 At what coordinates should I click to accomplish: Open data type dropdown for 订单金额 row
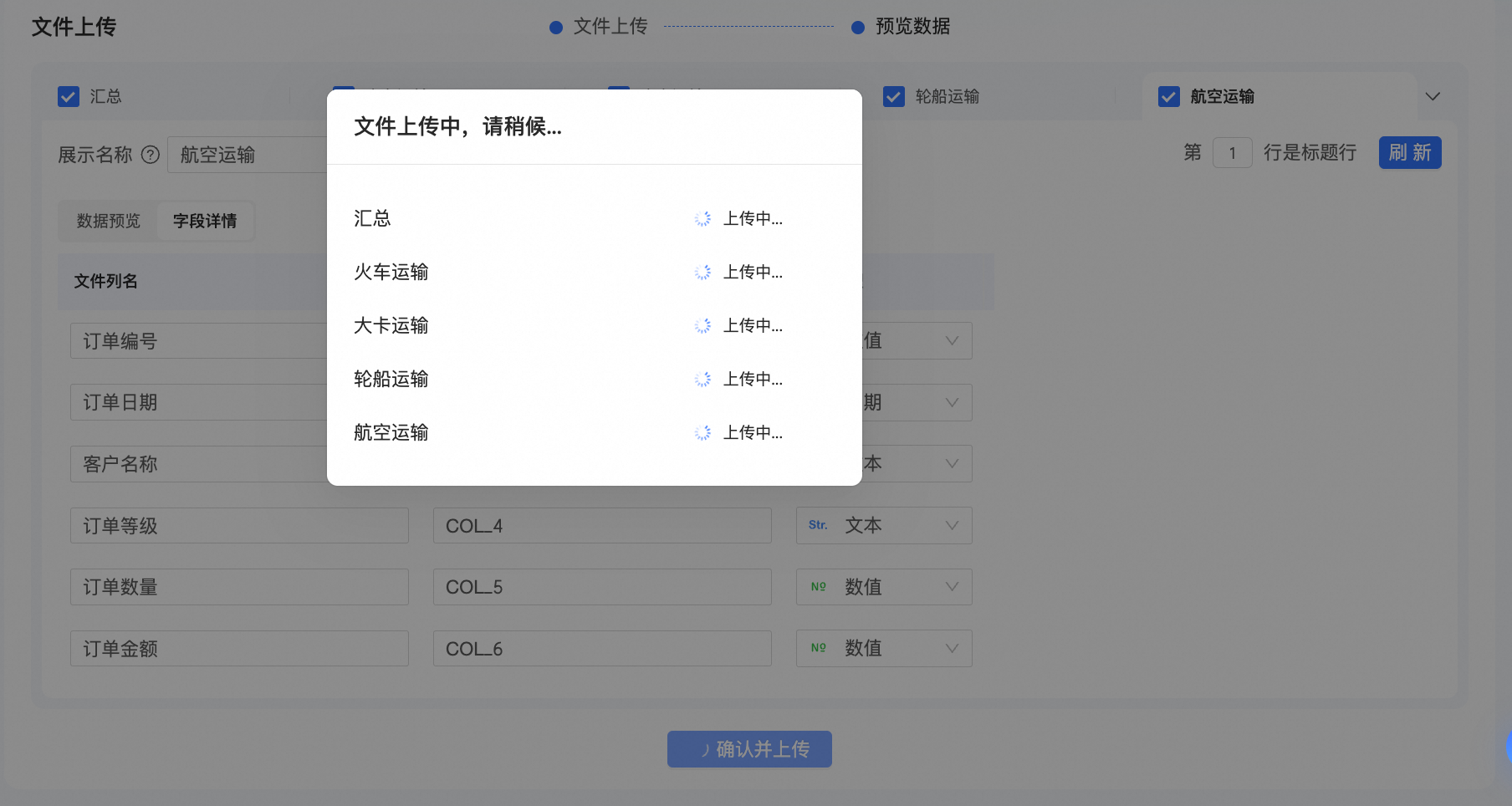[x=884, y=648]
